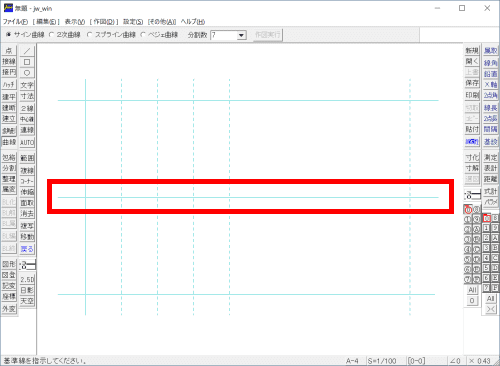This screenshot has height=366, width=500.
Task: Open the ヘルプ(H) menu
Action: [x=193, y=22]
